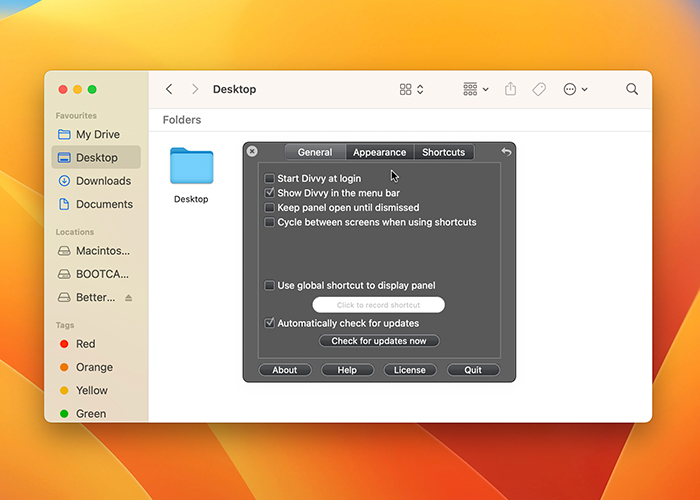The height and width of the screenshot is (500, 700).
Task: Select Desktop in the Finder sidebar
Action: [96, 158]
